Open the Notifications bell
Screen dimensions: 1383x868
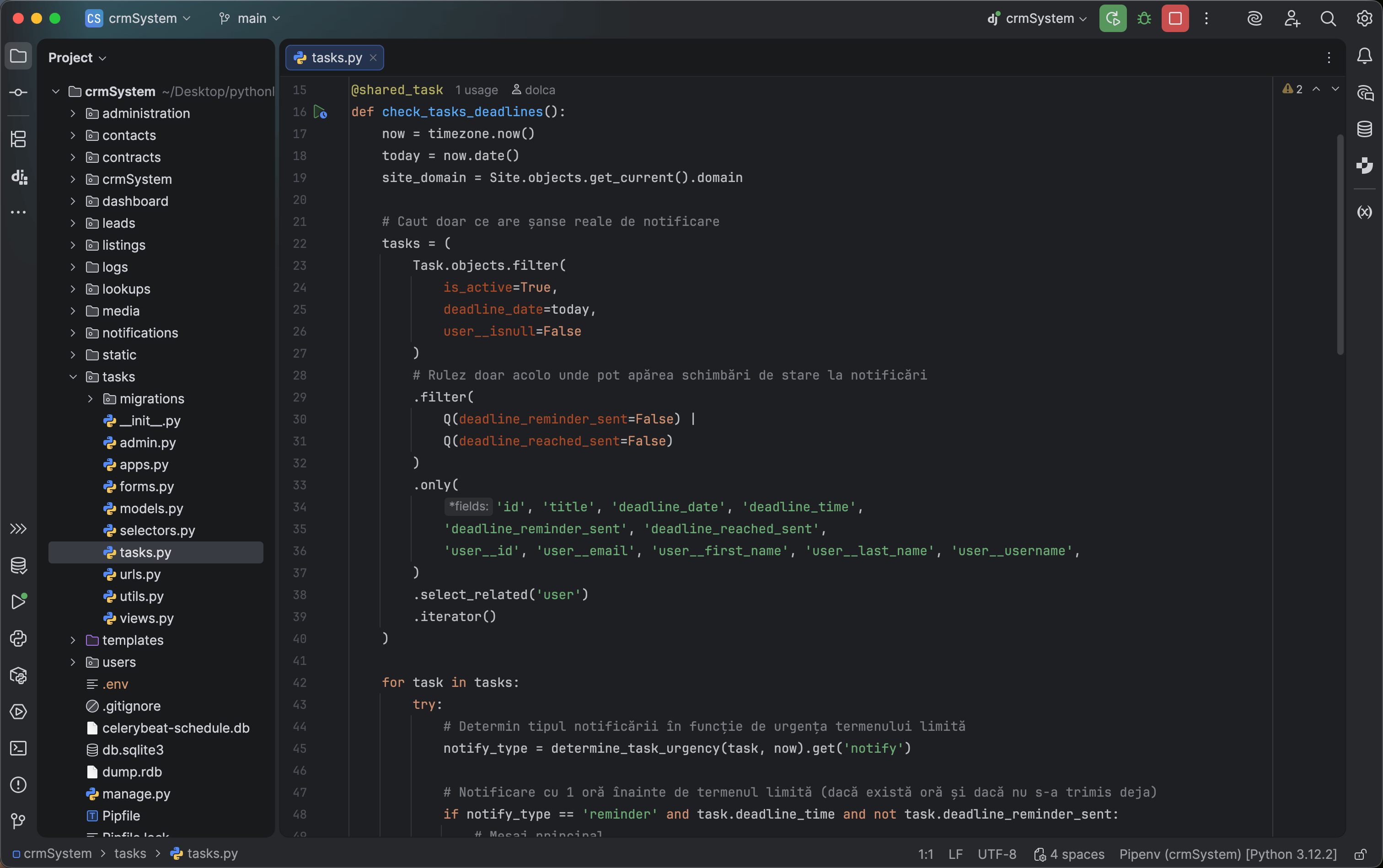click(1365, 56)
